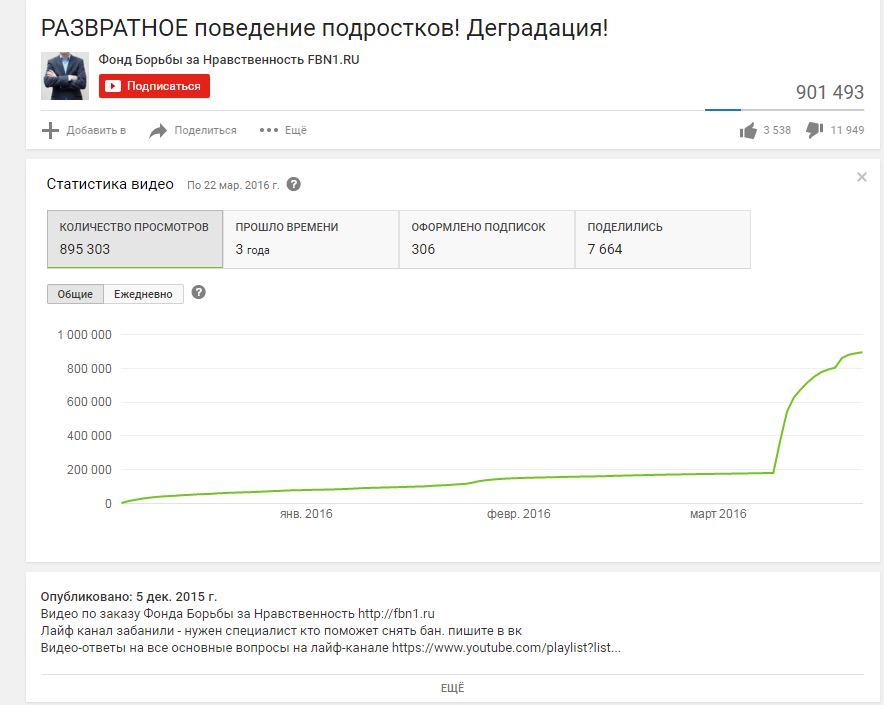Click the like/dislike ratio bar
884x705 pixels.
784,110
